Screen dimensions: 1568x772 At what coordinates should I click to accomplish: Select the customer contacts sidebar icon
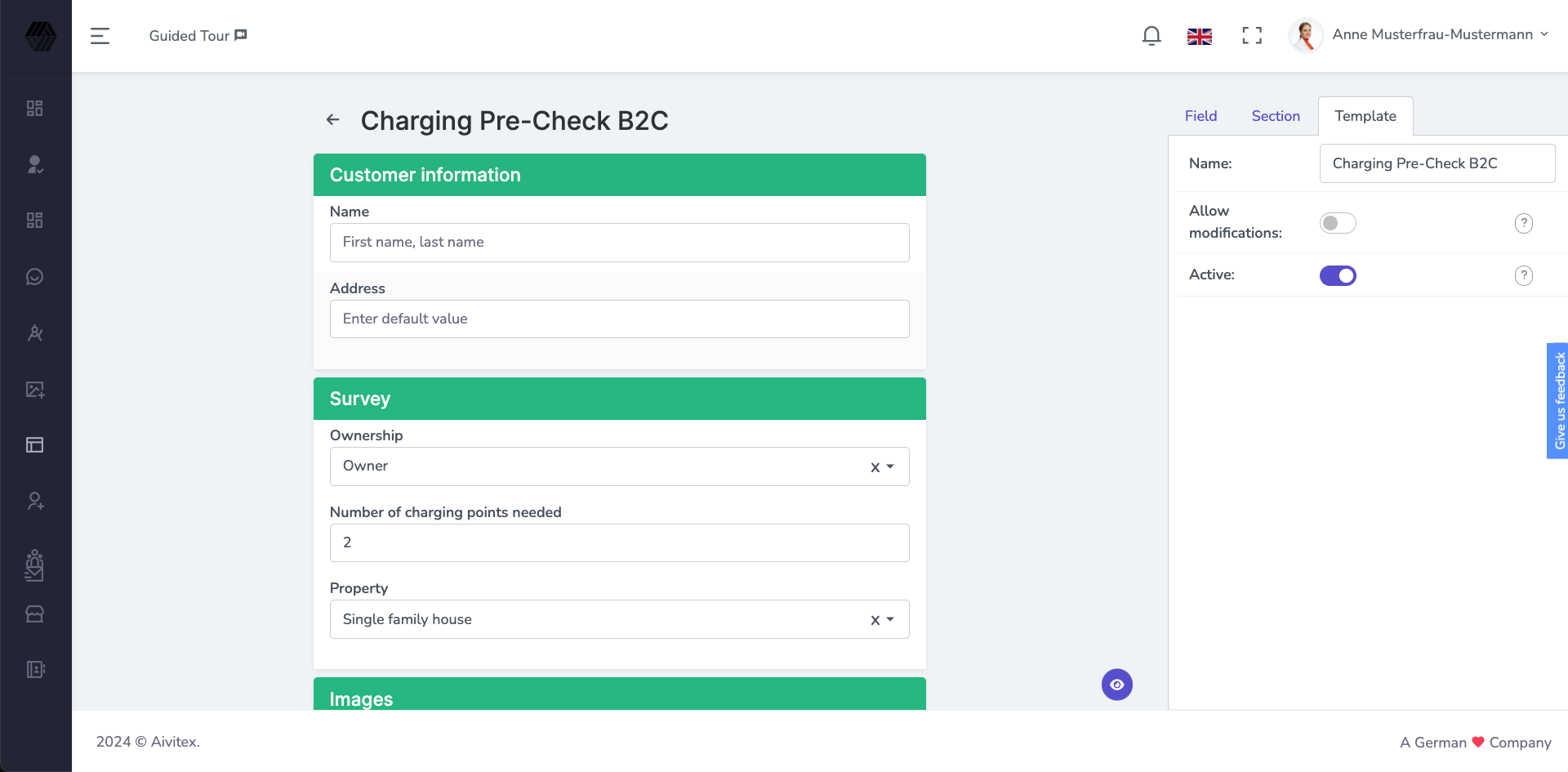35,164
